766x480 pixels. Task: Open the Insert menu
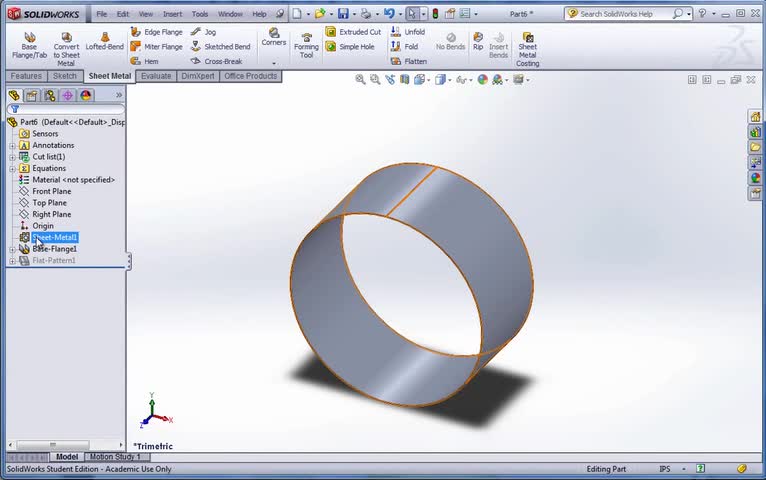pyautogui.click(x=172, y=14)
